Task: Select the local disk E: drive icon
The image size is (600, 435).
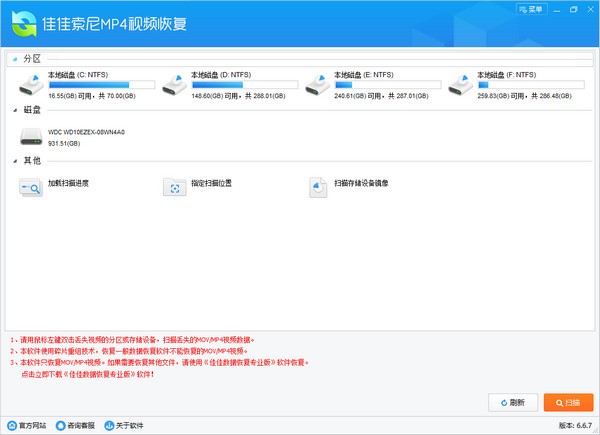Action: (318, 85)
